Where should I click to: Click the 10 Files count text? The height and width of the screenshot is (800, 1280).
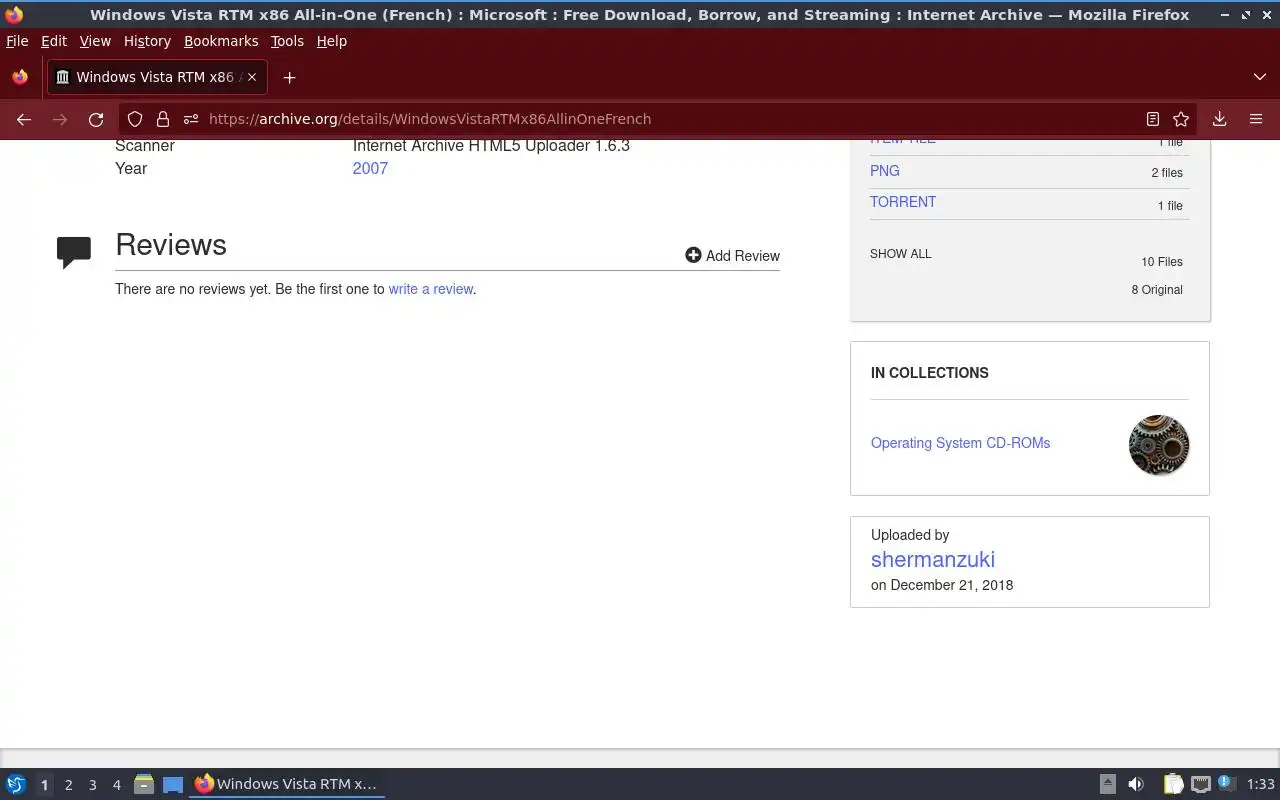coord(1162,262)
